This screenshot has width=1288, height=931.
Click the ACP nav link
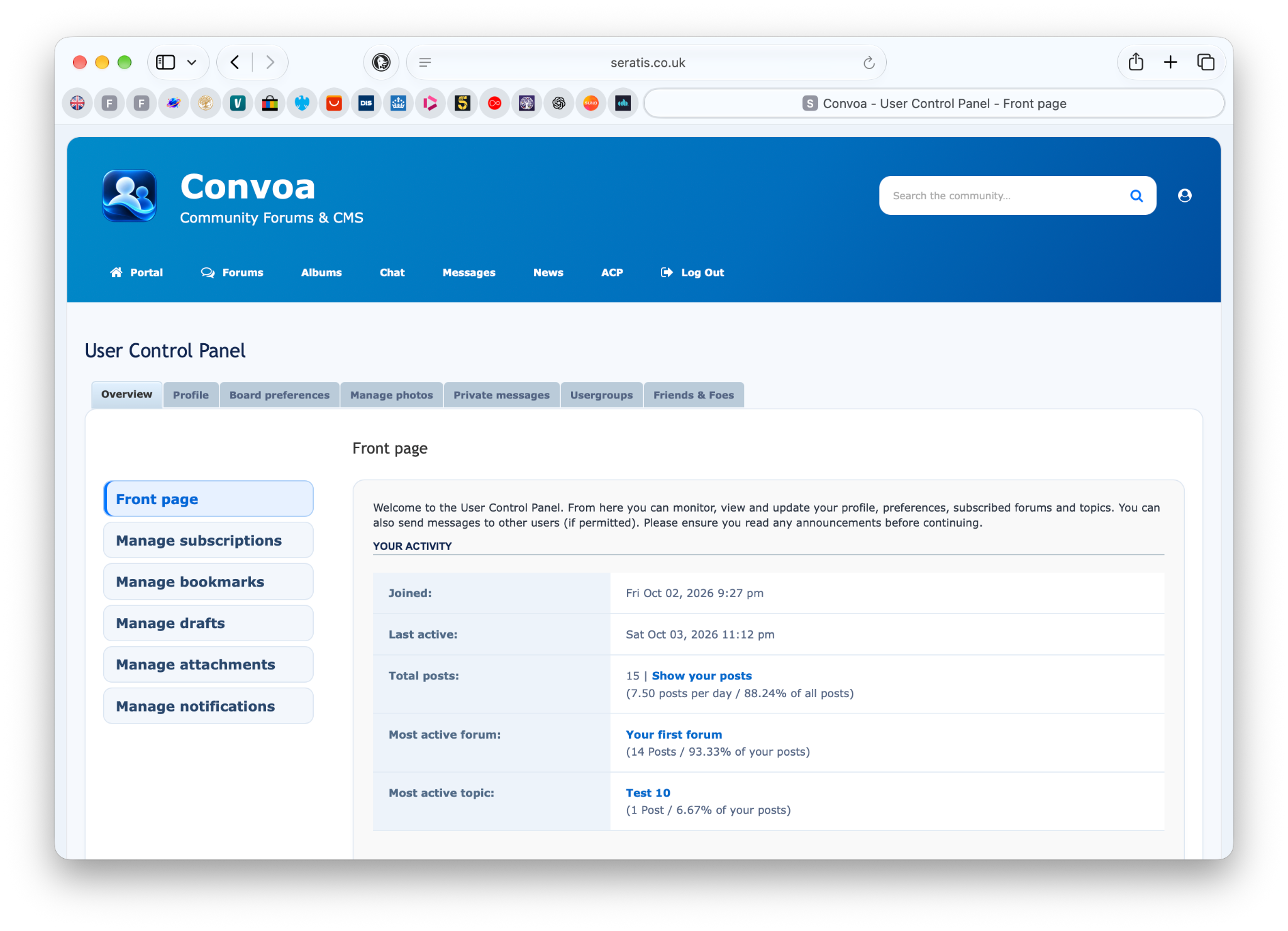click(x=612, y=272)
